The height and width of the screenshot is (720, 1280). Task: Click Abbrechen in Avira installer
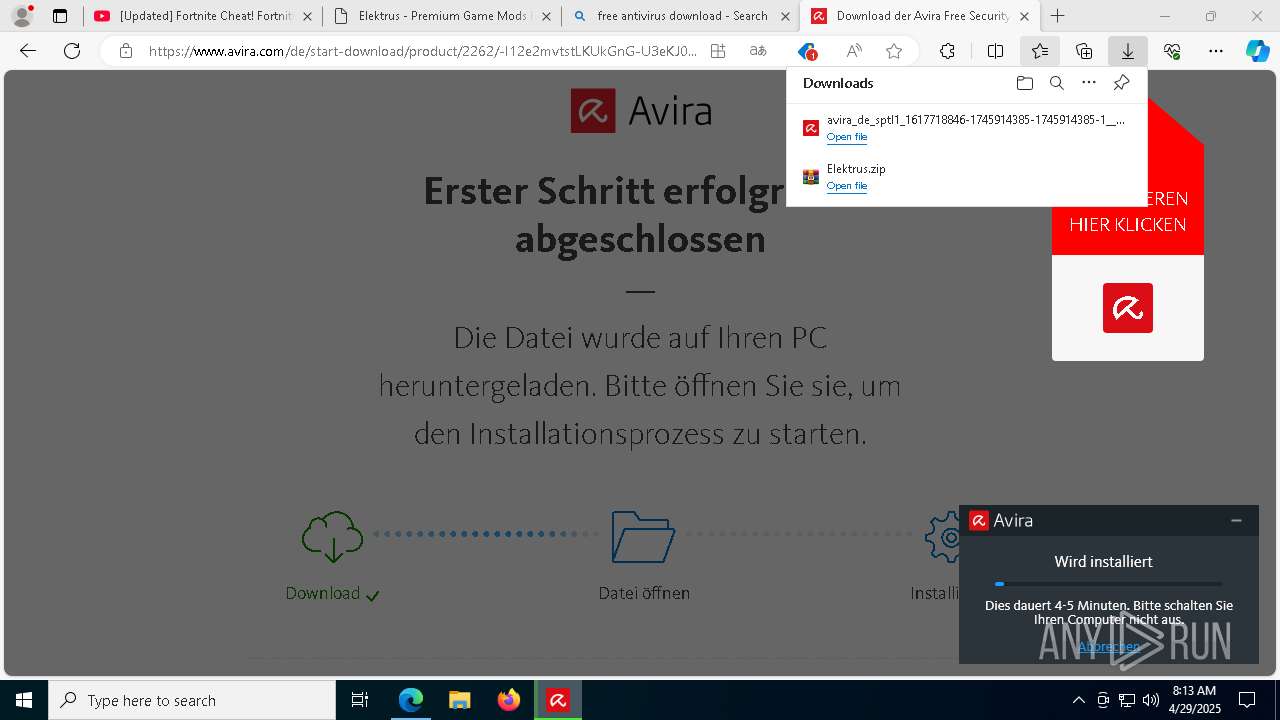pyautogui.click(x=1108, y=647)
